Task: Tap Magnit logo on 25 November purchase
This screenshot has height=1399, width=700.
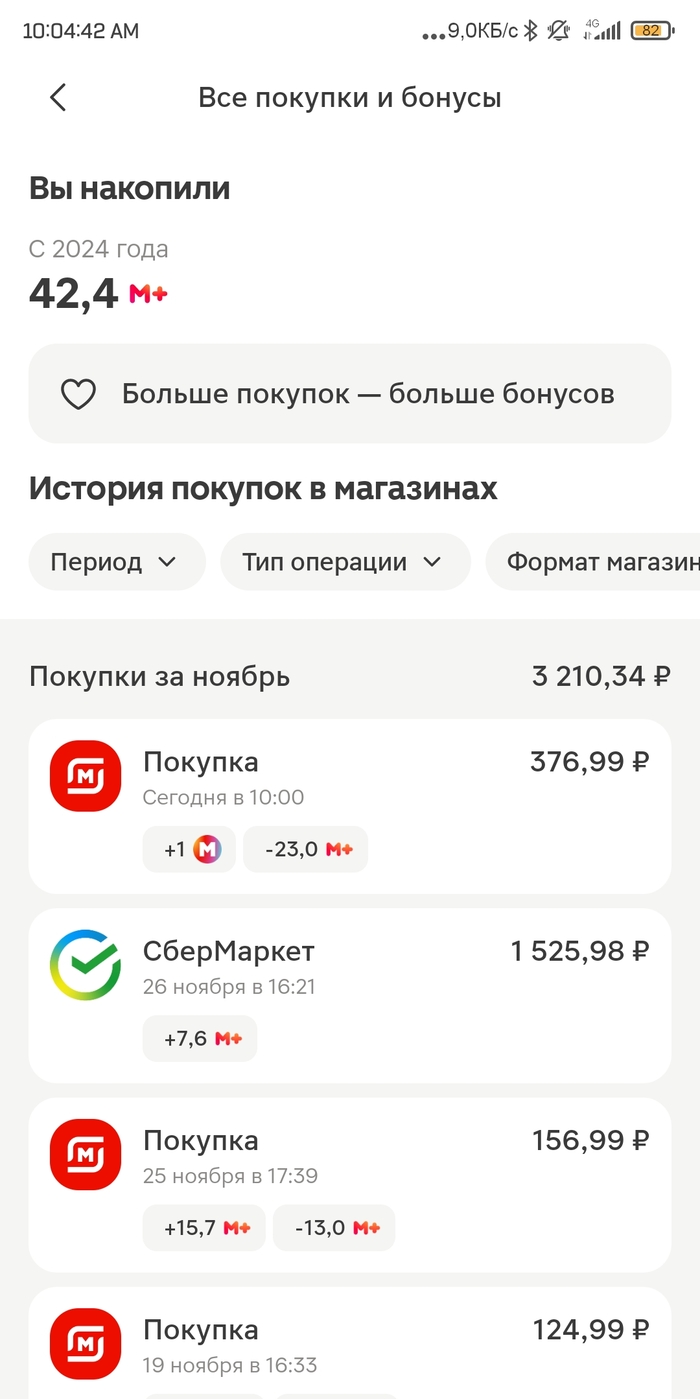Action: [x=85, y=1154]
